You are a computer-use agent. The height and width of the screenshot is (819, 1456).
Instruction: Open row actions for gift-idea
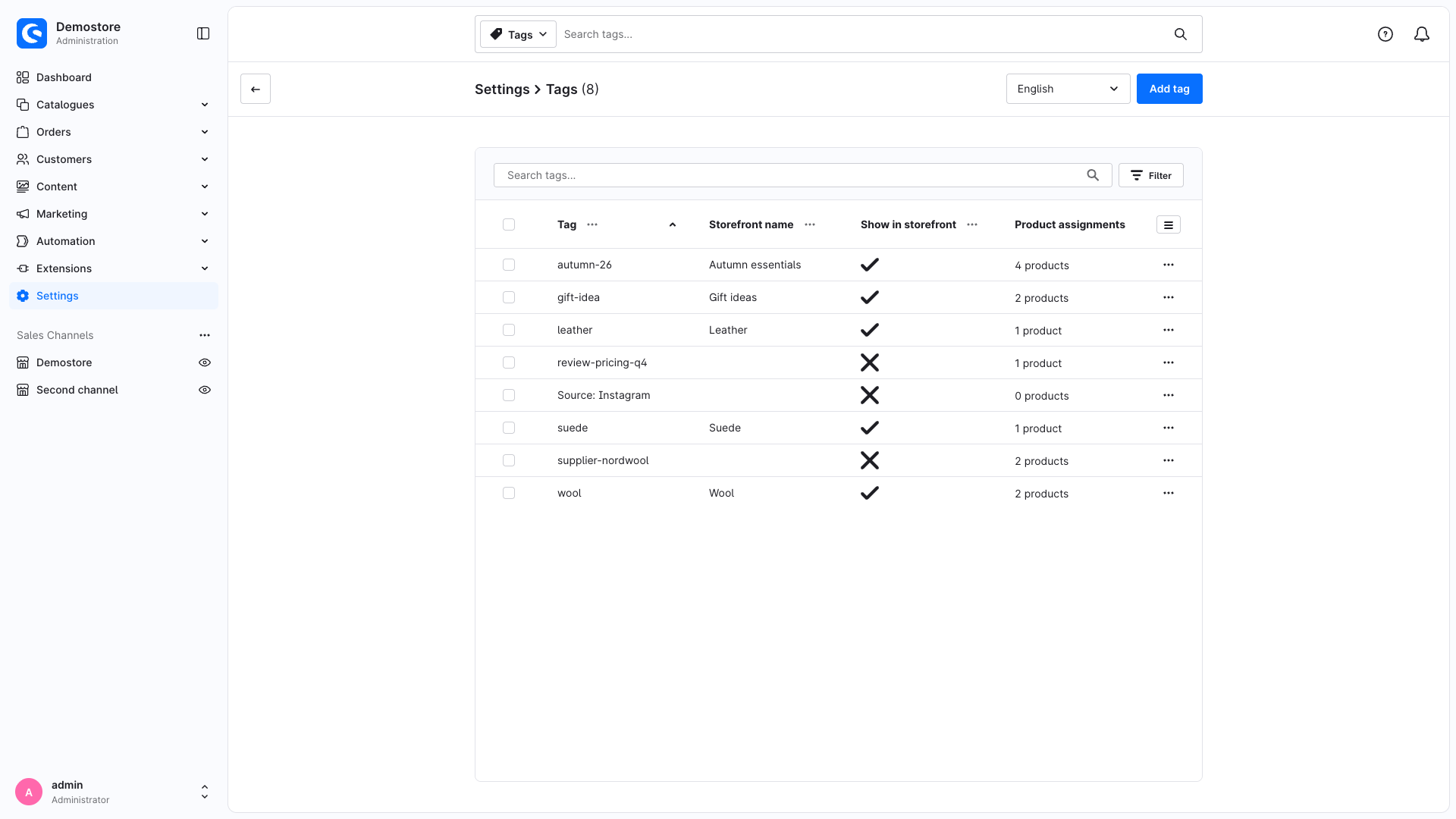point(1169,297)
